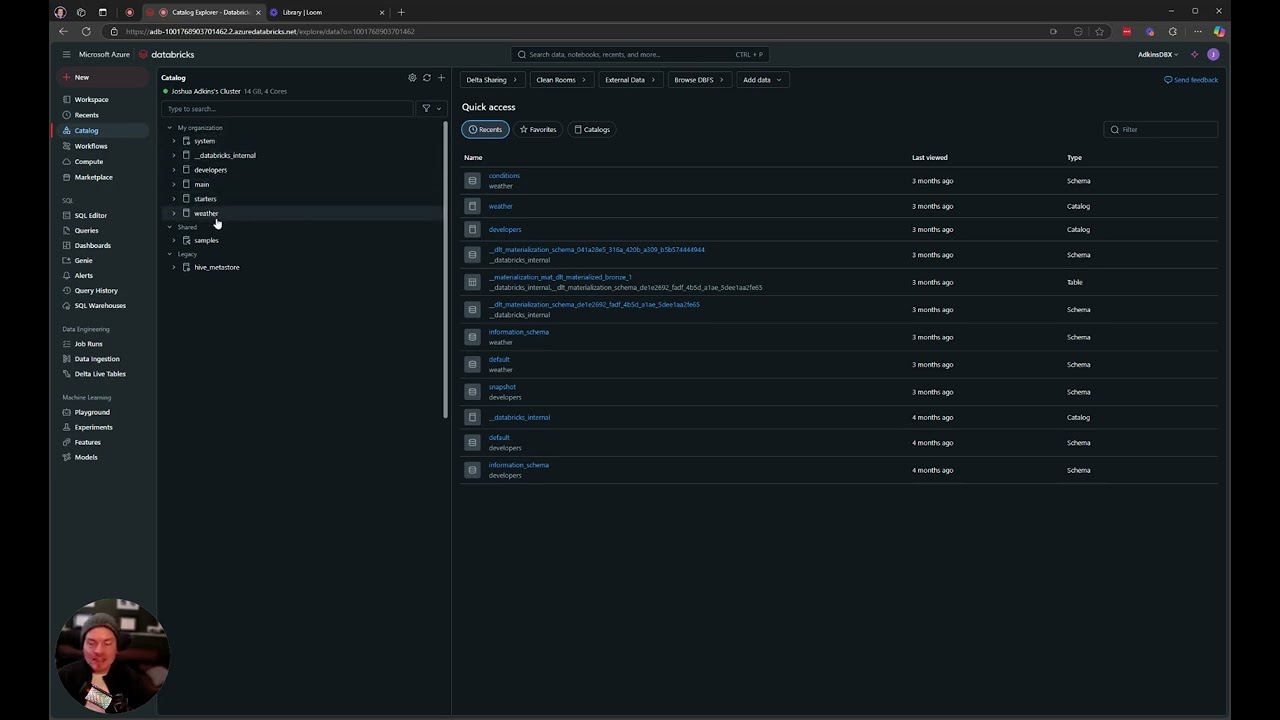Open External Data
Image resolution: width=1280 pixels, height=720 pixels.
click(630, 79)
